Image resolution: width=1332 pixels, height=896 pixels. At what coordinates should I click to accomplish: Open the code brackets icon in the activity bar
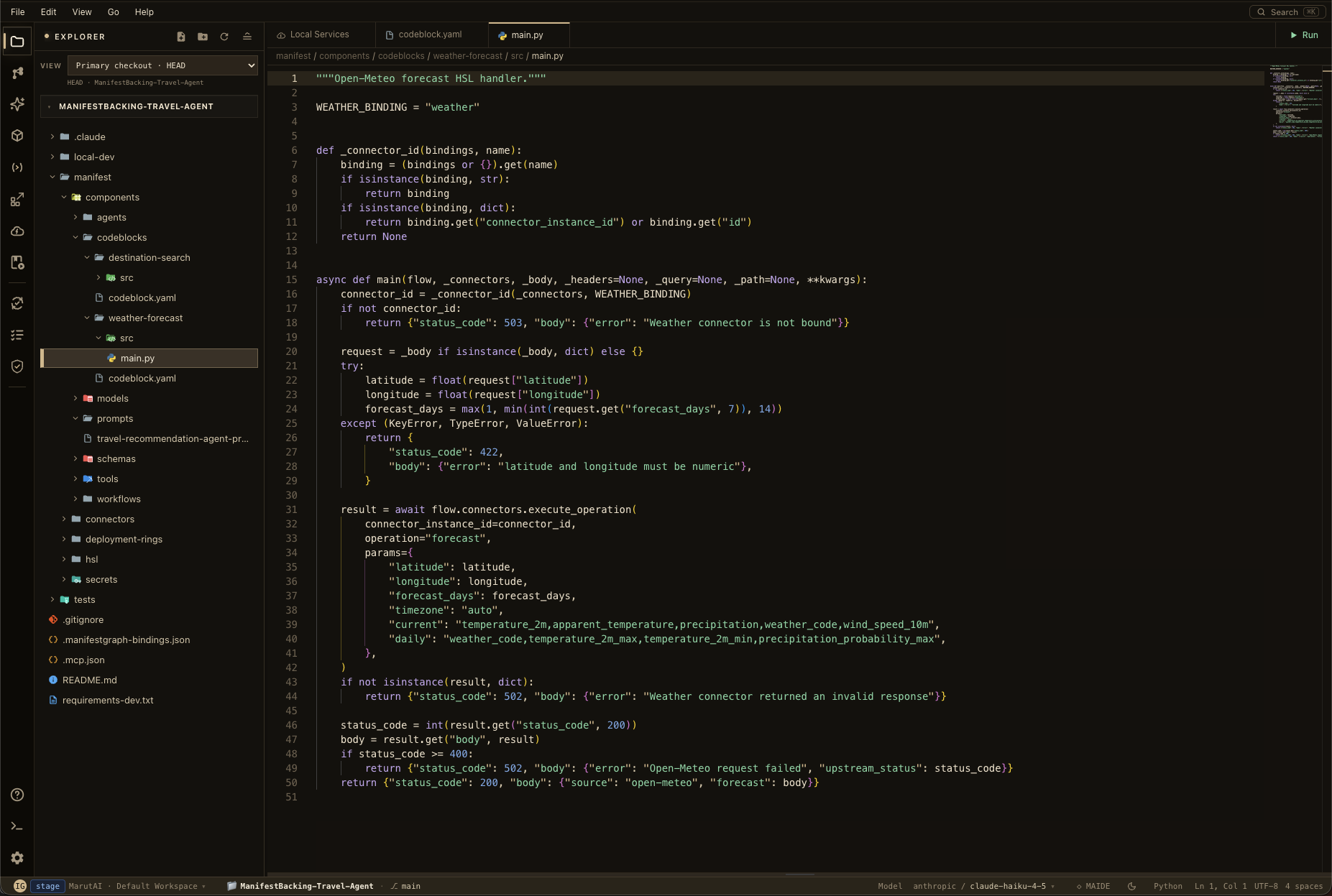(17, 167)
